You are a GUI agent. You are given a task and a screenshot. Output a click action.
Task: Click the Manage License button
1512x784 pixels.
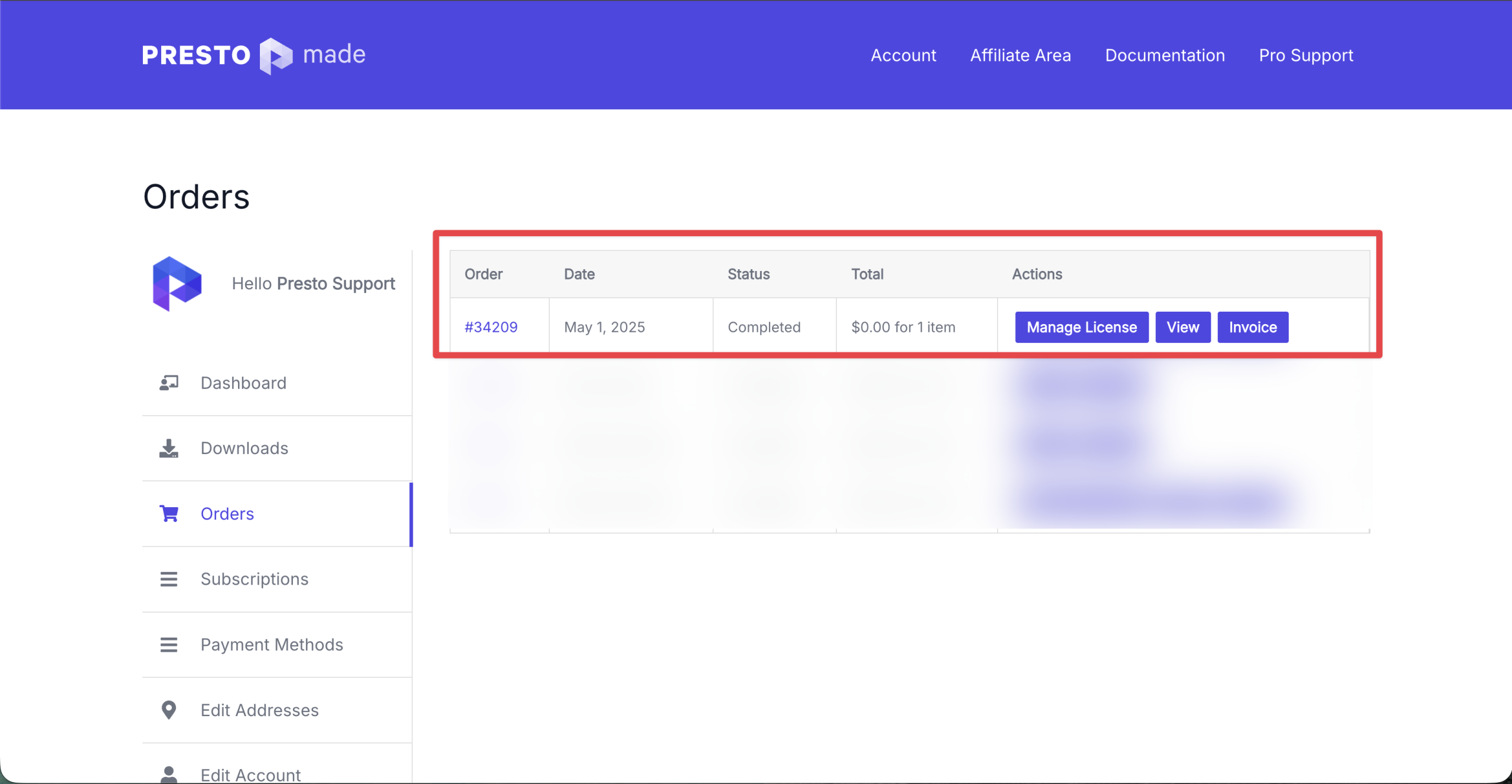tap(1081, 326)
